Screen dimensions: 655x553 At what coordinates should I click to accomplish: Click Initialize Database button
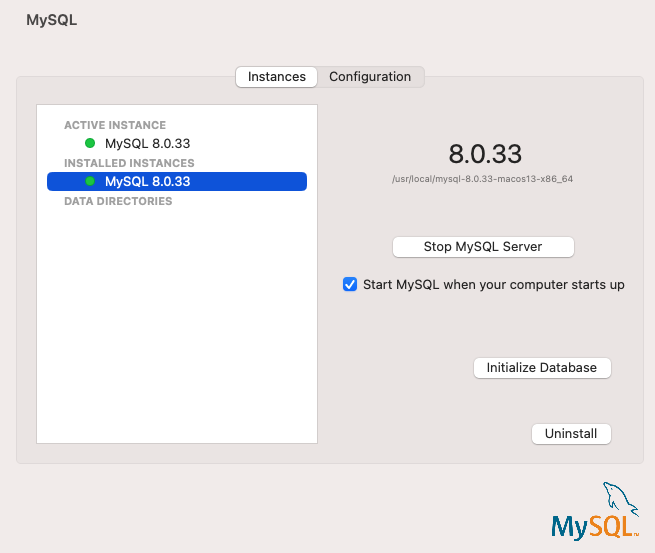542,368
